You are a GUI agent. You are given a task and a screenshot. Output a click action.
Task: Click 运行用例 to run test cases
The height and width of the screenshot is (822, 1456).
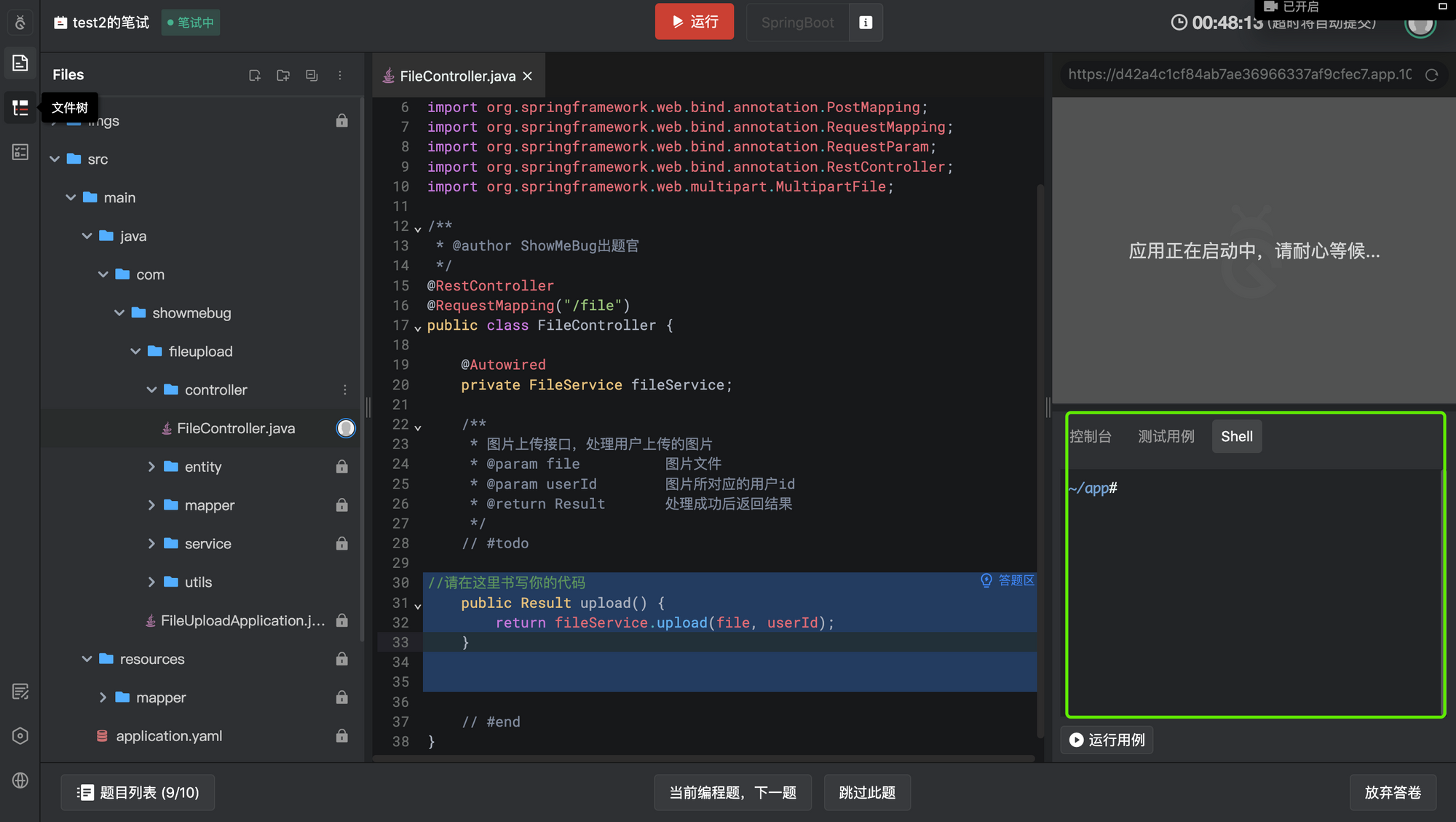(1107, 740)
